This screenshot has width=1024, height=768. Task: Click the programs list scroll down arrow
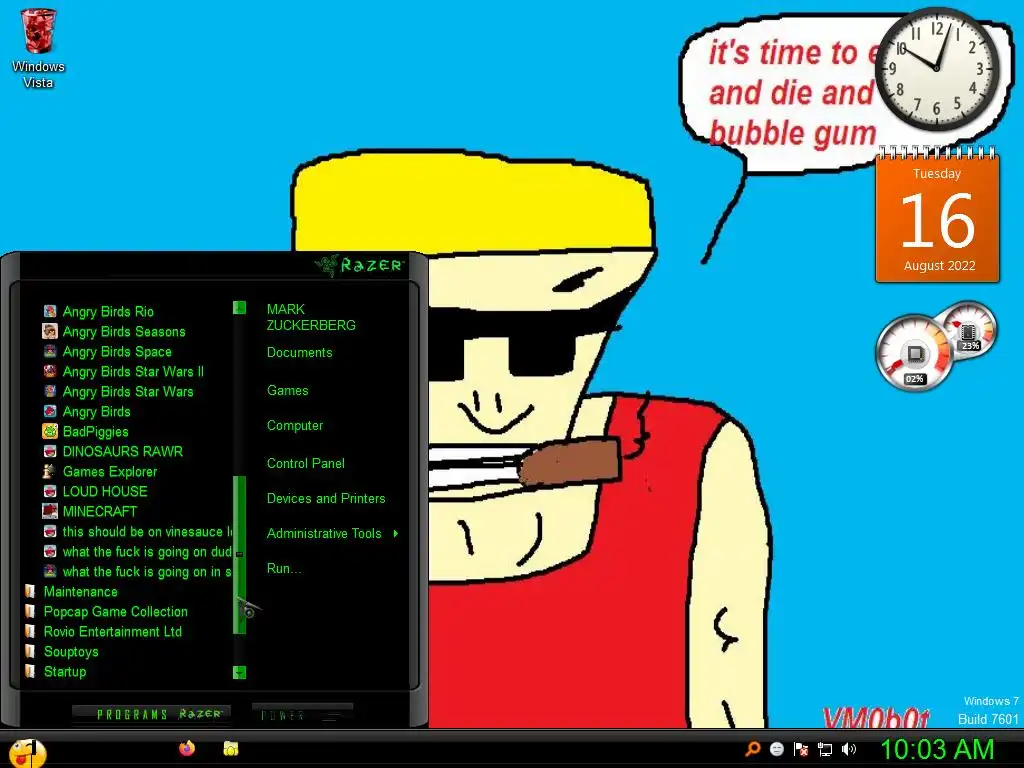[x=240, y=672]
